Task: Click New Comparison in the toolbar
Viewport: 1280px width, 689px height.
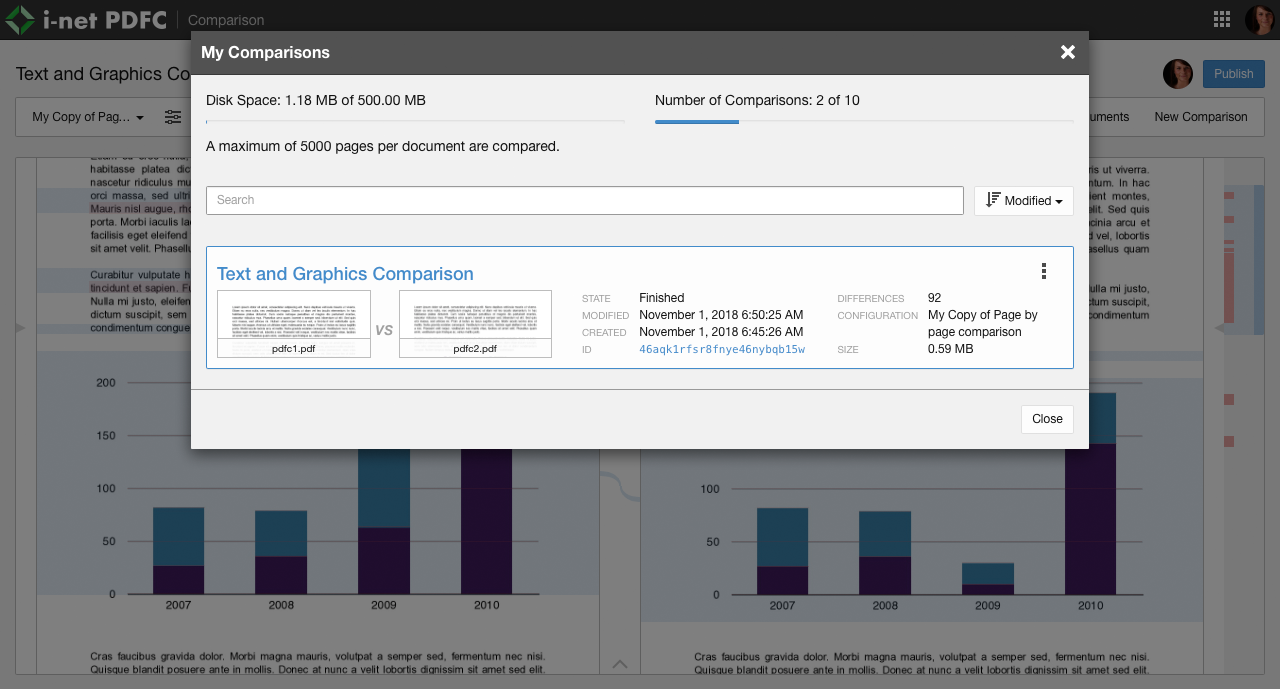Action: click(x=1201, y=117)
